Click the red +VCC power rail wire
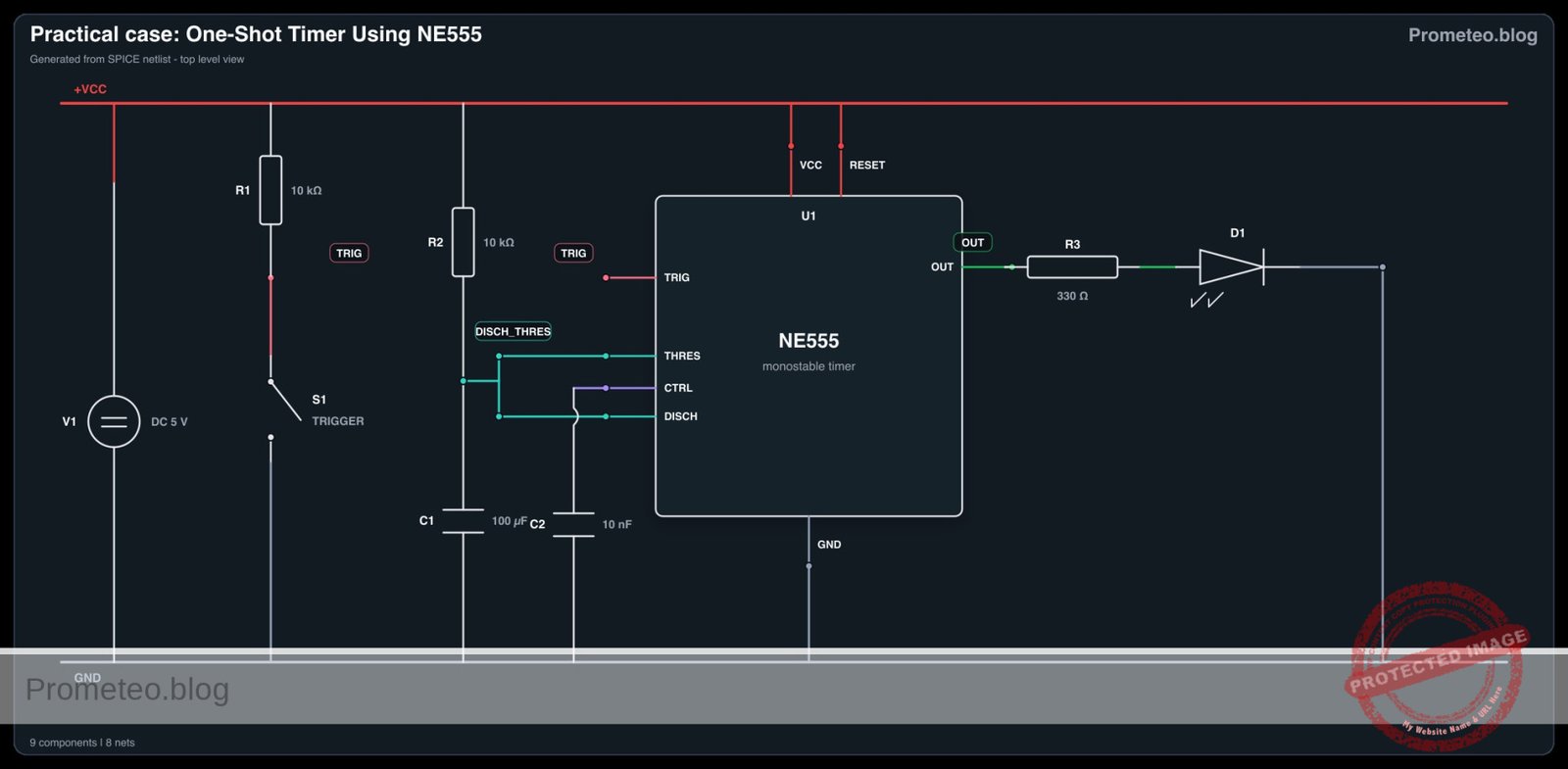The image size is (1568, 769). [x=784, y=103]
